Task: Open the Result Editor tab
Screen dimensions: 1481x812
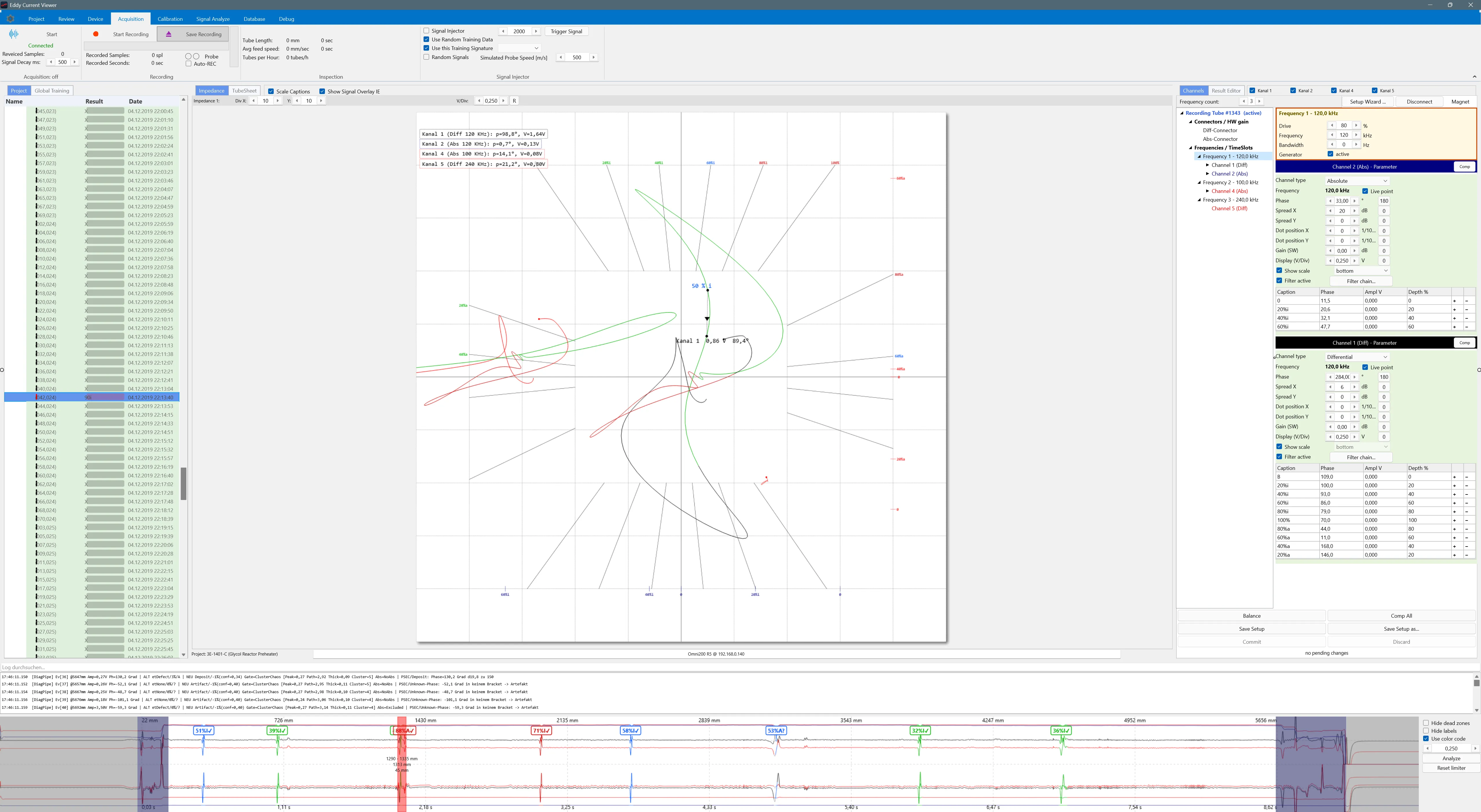Action: pyautogui.click(x=1226, y=90)
